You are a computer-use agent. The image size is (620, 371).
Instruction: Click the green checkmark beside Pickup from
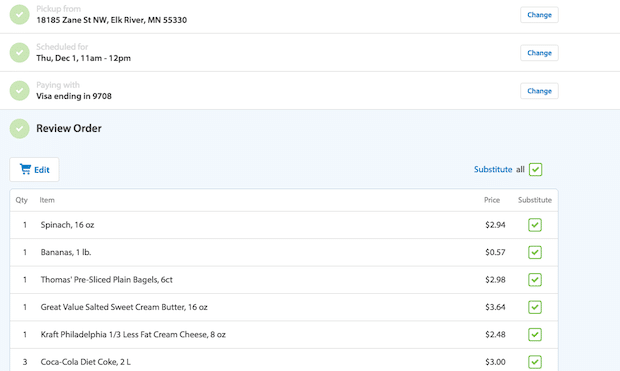coord(19,15)
